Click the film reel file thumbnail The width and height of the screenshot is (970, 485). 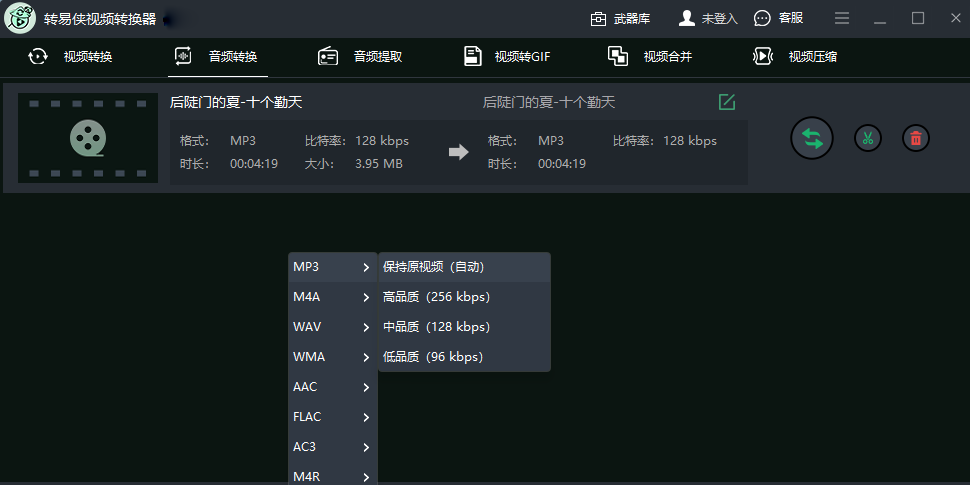88,138
